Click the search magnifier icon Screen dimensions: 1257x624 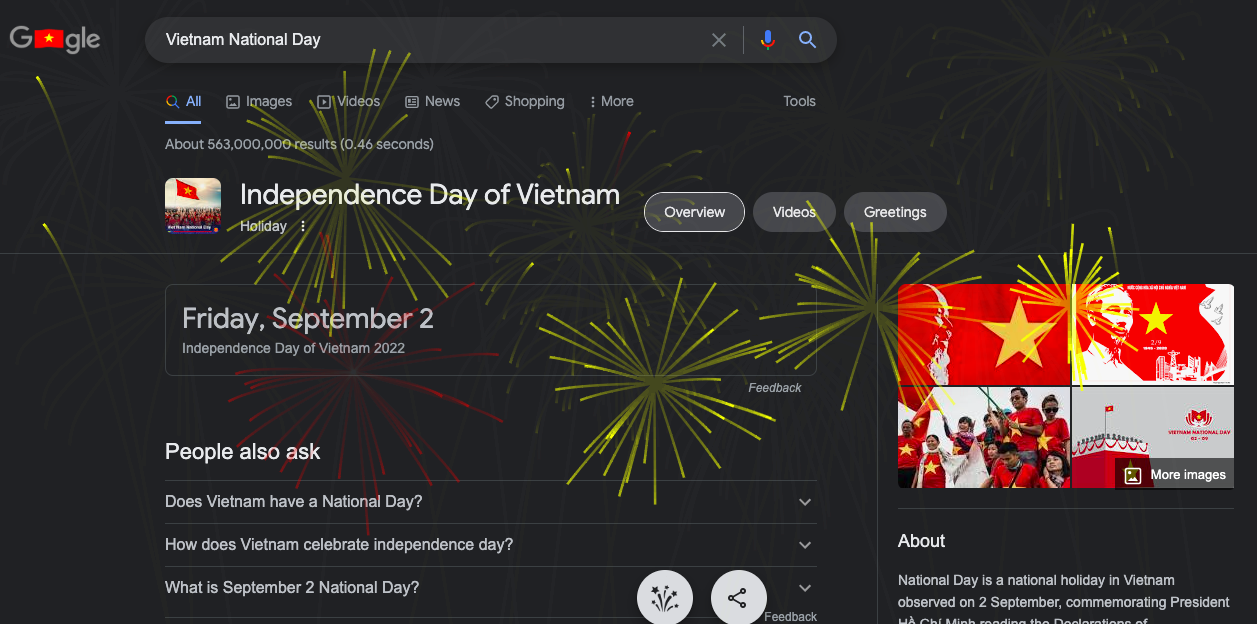click(x=807, y=40)
